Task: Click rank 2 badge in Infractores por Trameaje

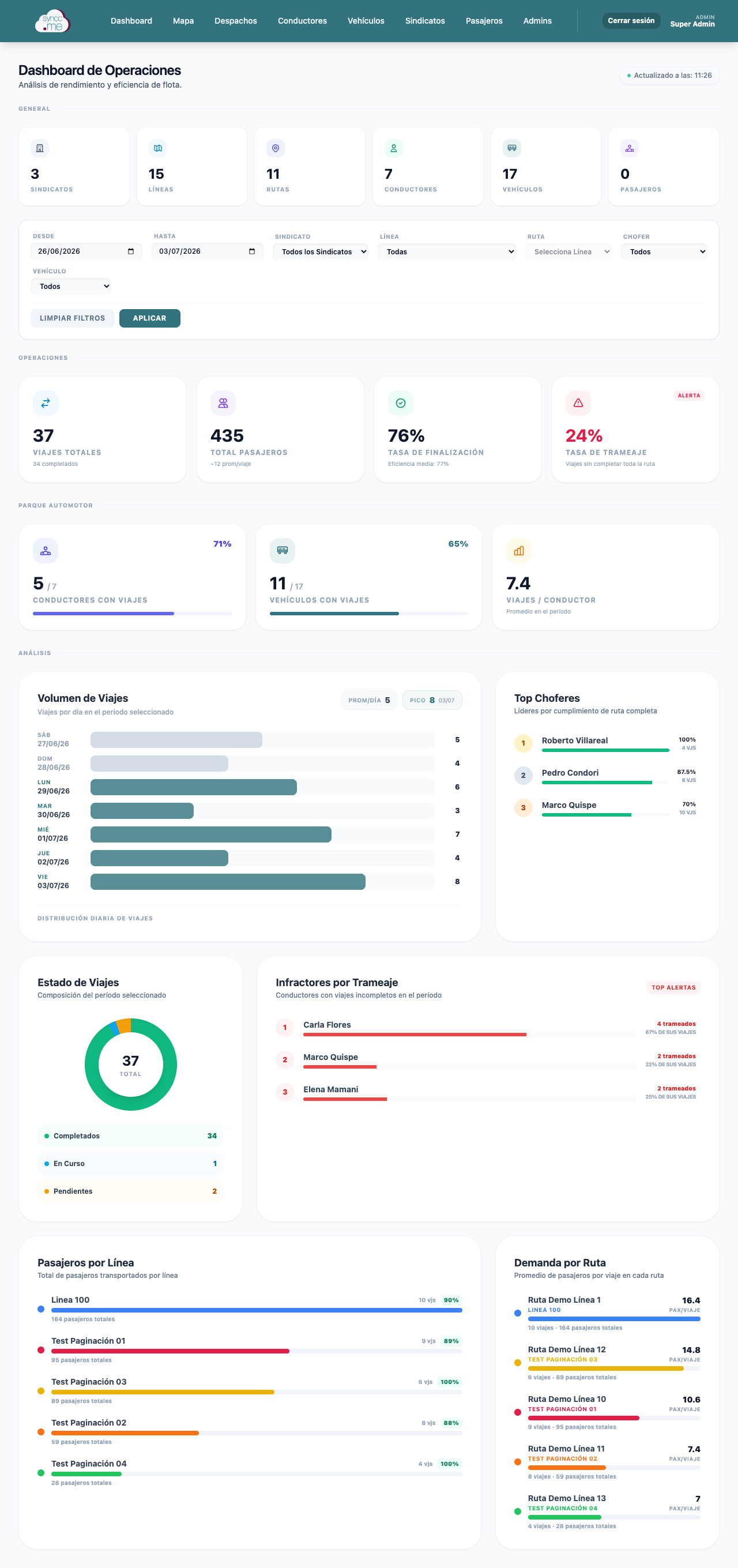Action: coord(285,1060)
